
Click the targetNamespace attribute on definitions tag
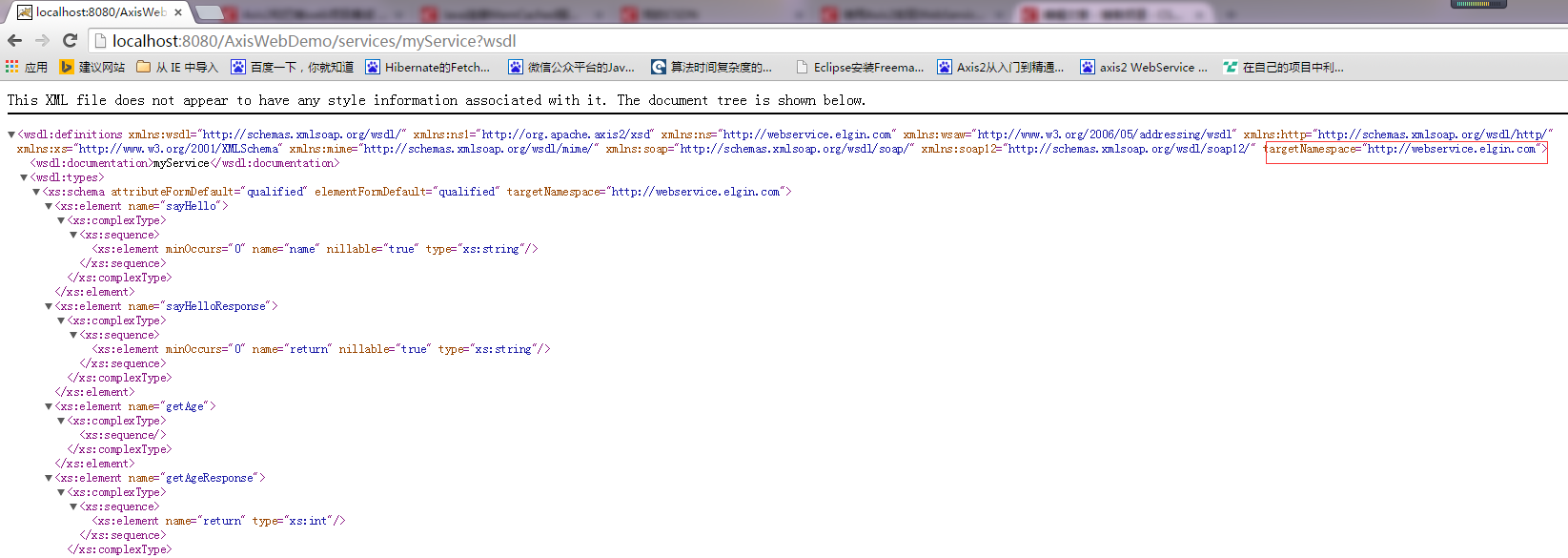point(1406,149)
